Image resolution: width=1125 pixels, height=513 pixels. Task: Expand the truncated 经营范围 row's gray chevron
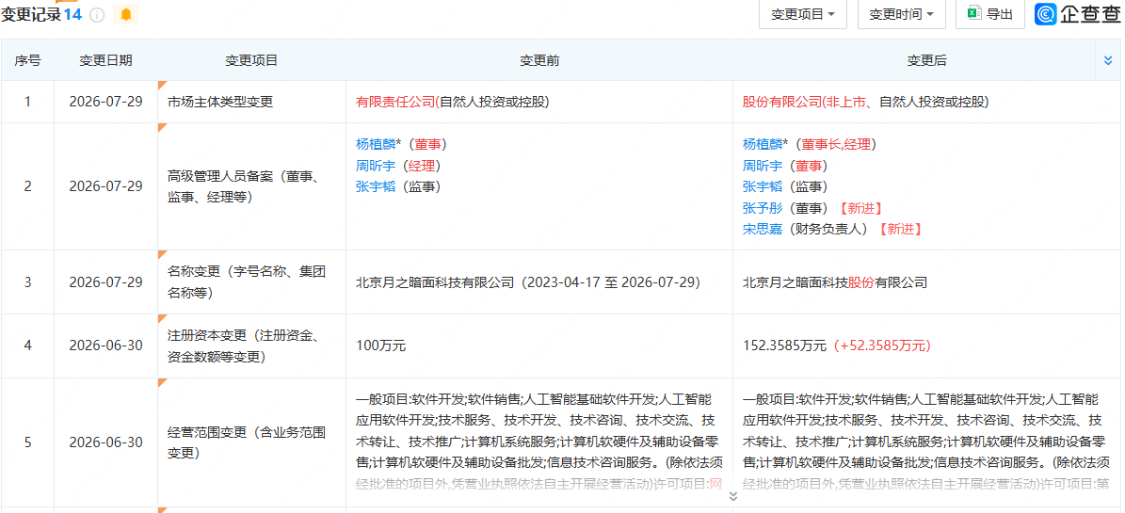733,496
